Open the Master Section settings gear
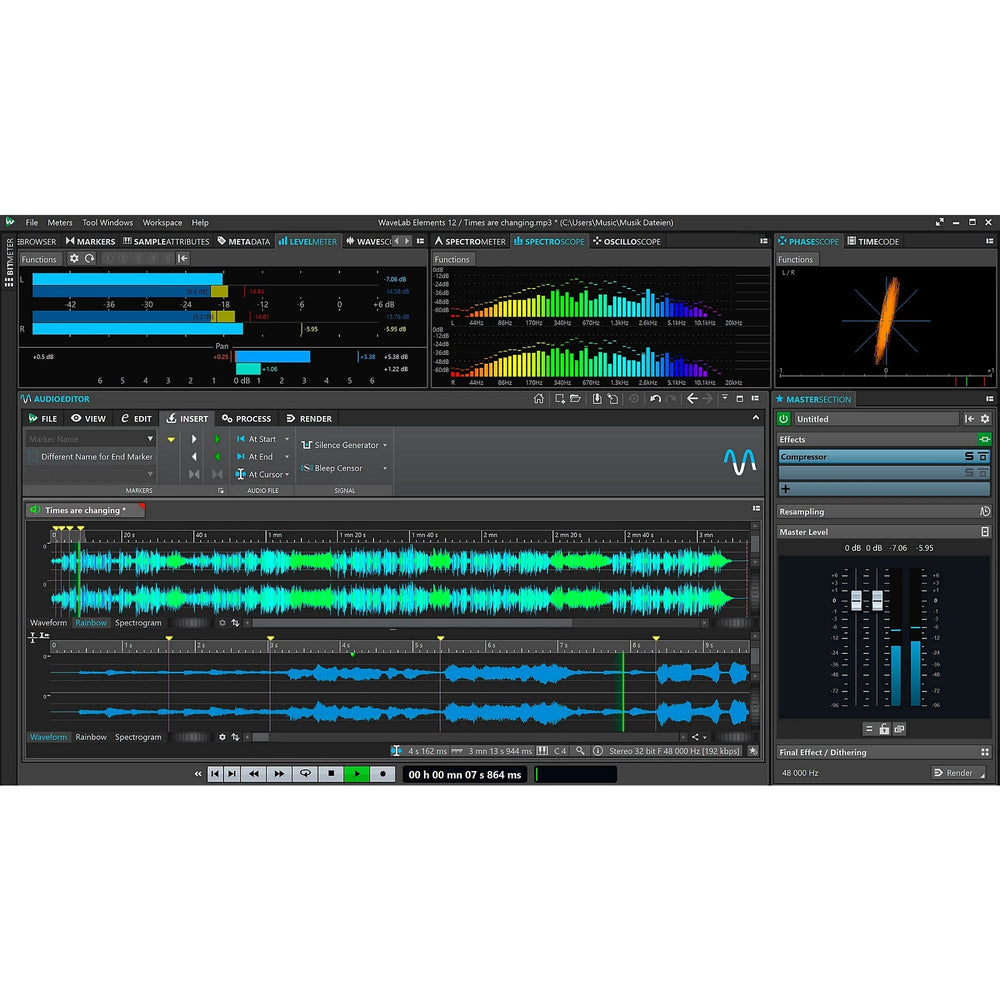The width and height of the screenshot is (1000, 1000). click(985, 419)
